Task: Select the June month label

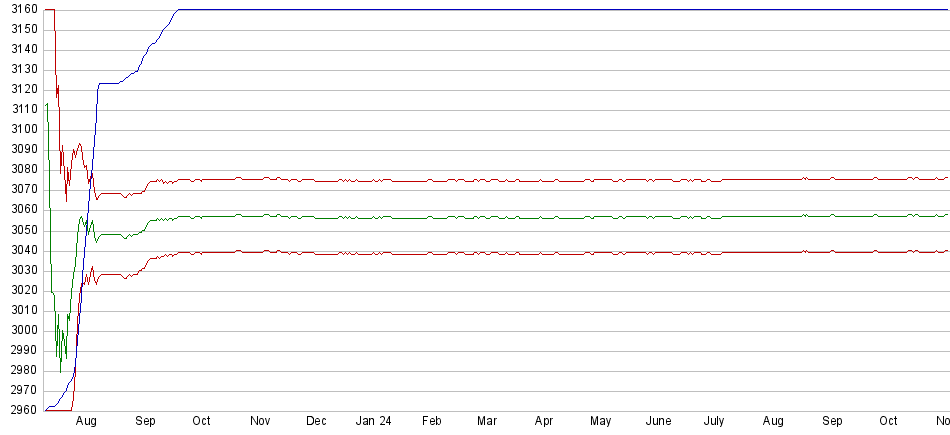Action: point(658,423)
